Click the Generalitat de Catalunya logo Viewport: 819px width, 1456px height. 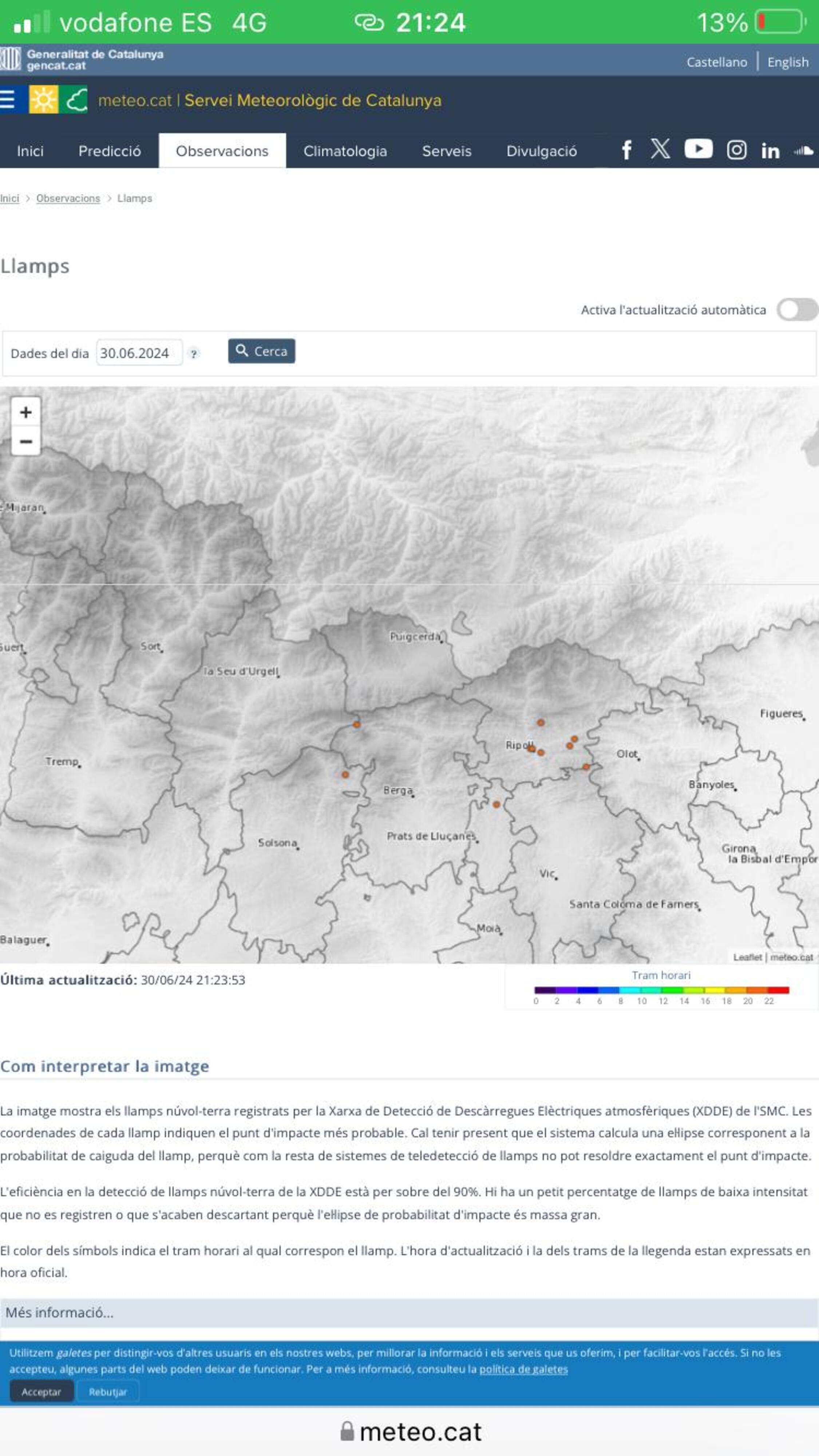[x=82, y=59]
